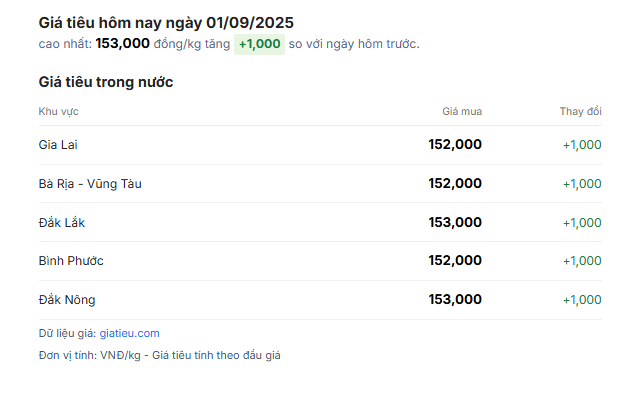Select the Đắk Lắk region name
Screen dimensions: 628x399
point(62,222)
